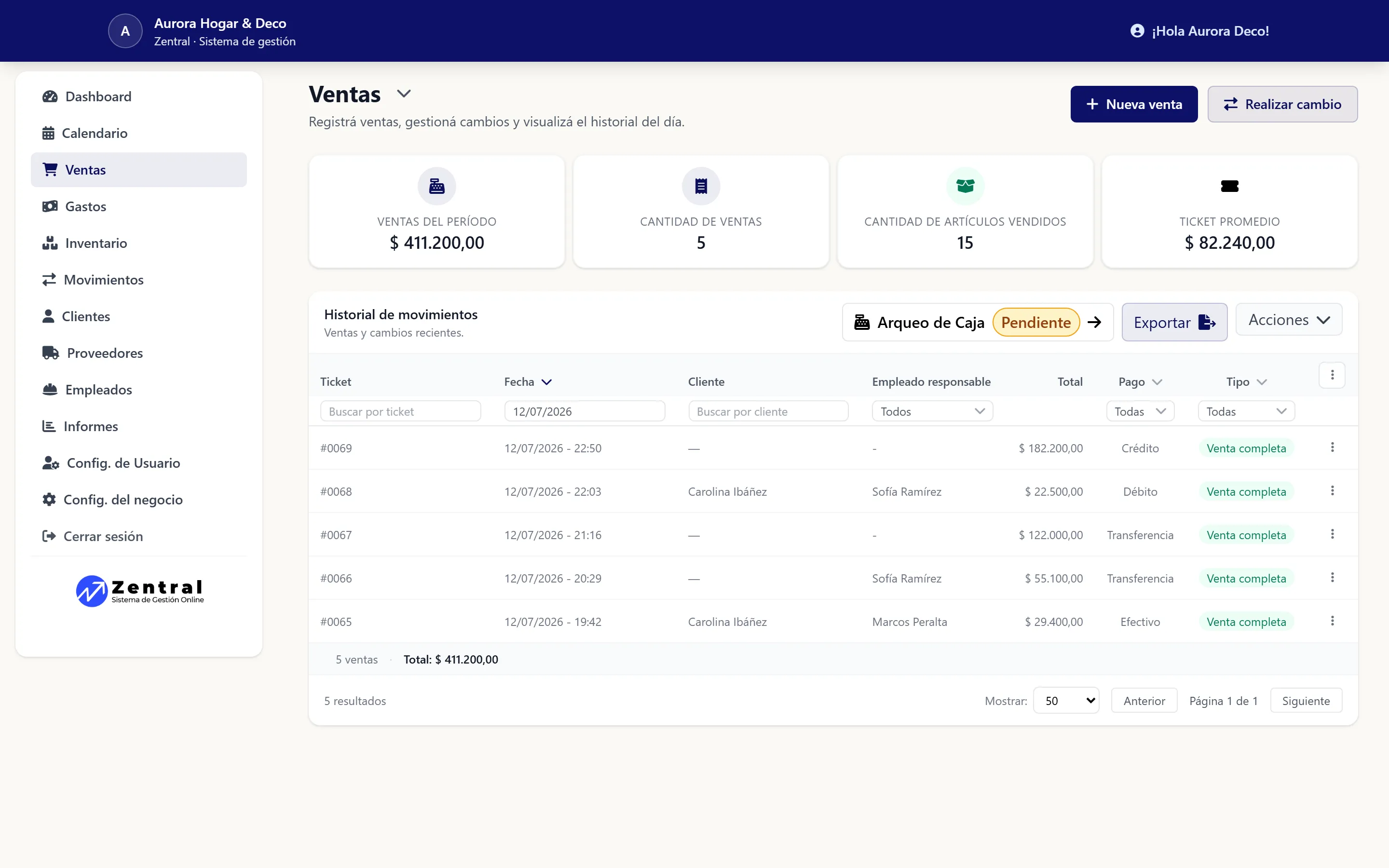Click the Zentral logo in the sidebar
Image resolution: width=1389 pixels, height=868 pixels.
tap(139, 591)
